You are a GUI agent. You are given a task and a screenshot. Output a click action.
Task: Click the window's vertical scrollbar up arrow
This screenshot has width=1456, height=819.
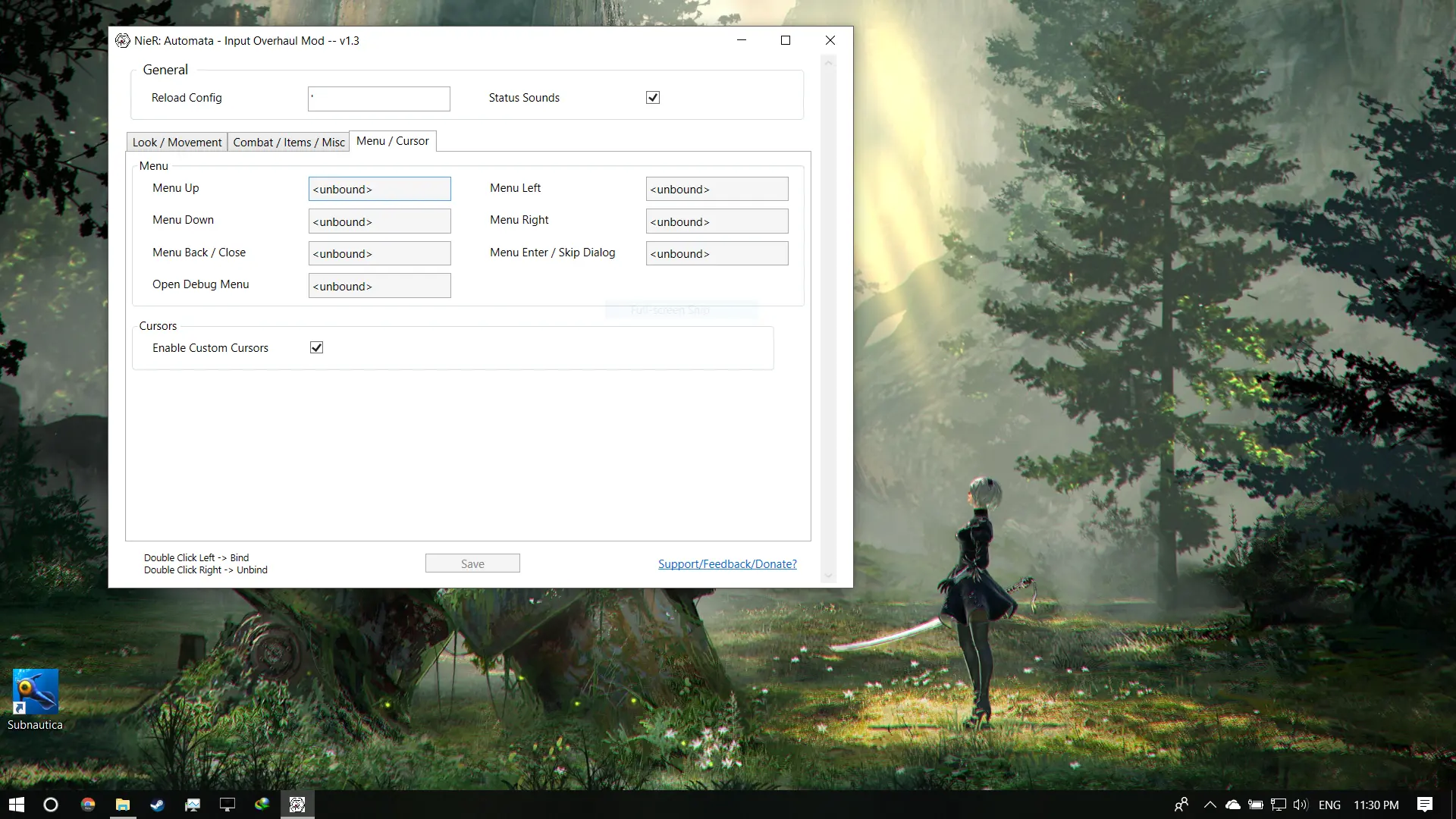828,63
